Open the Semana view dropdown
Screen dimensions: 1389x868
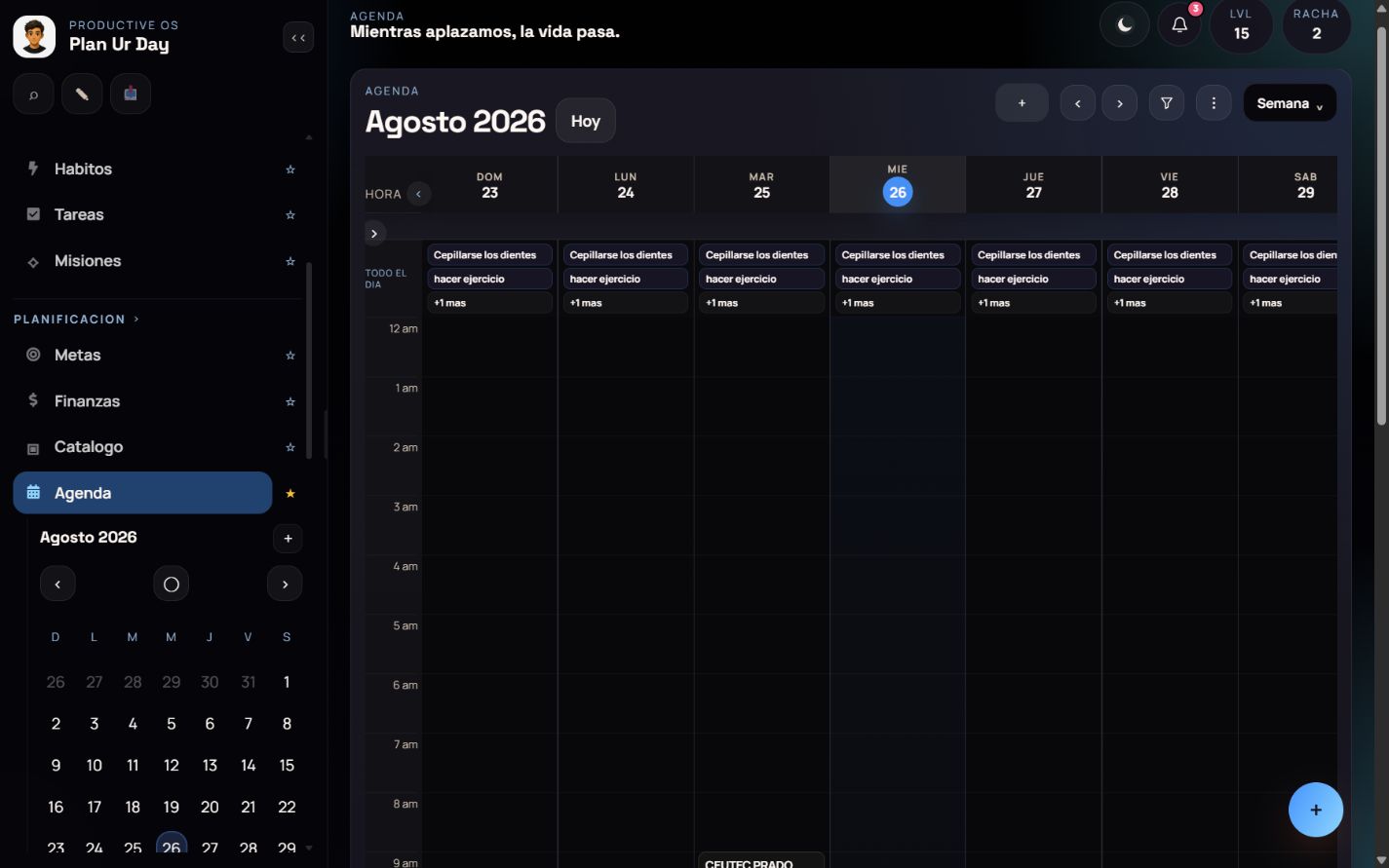(x=1290, y=103)
